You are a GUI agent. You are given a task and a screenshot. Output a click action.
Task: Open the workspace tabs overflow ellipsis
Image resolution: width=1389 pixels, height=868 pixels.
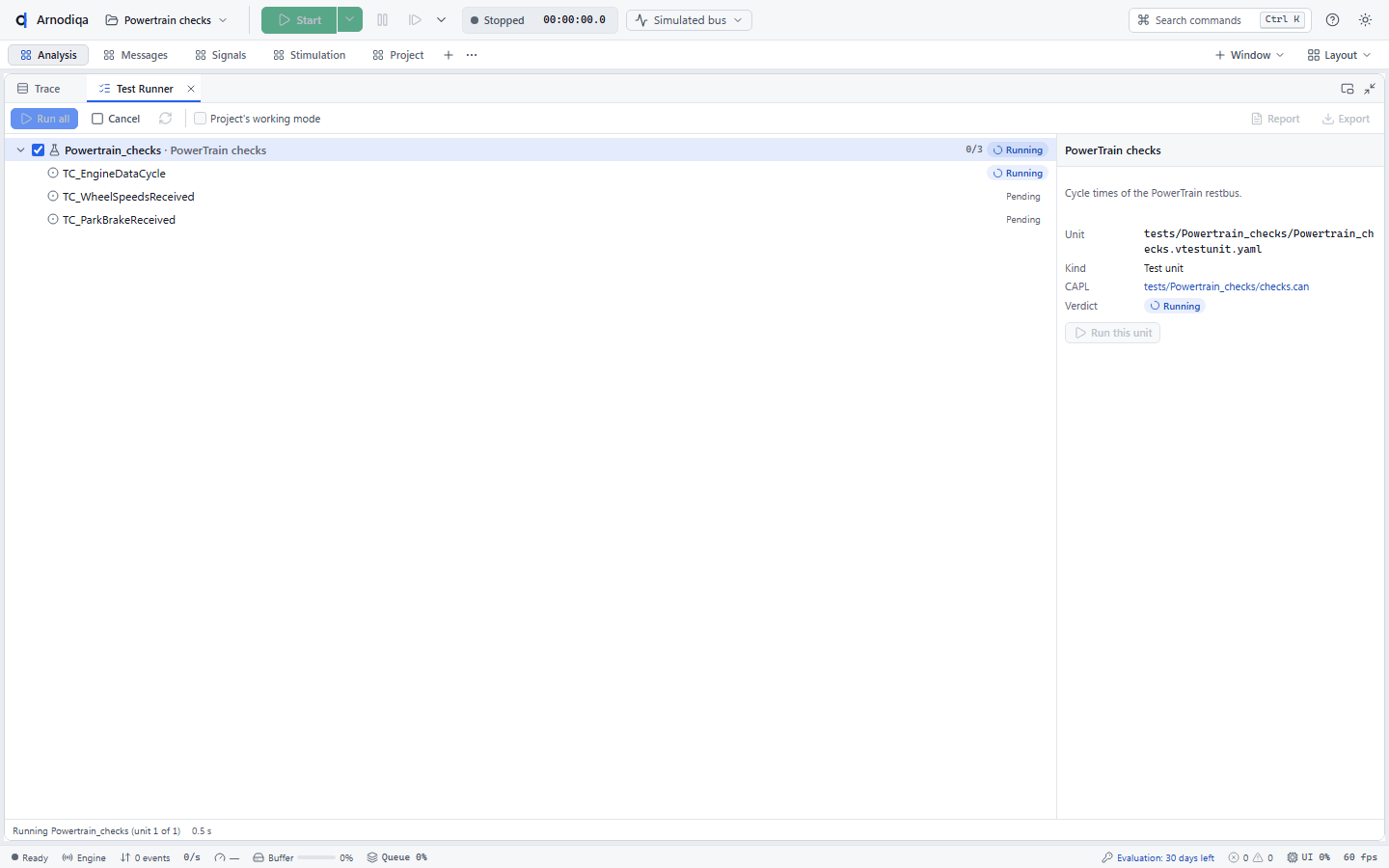(472, 55)
